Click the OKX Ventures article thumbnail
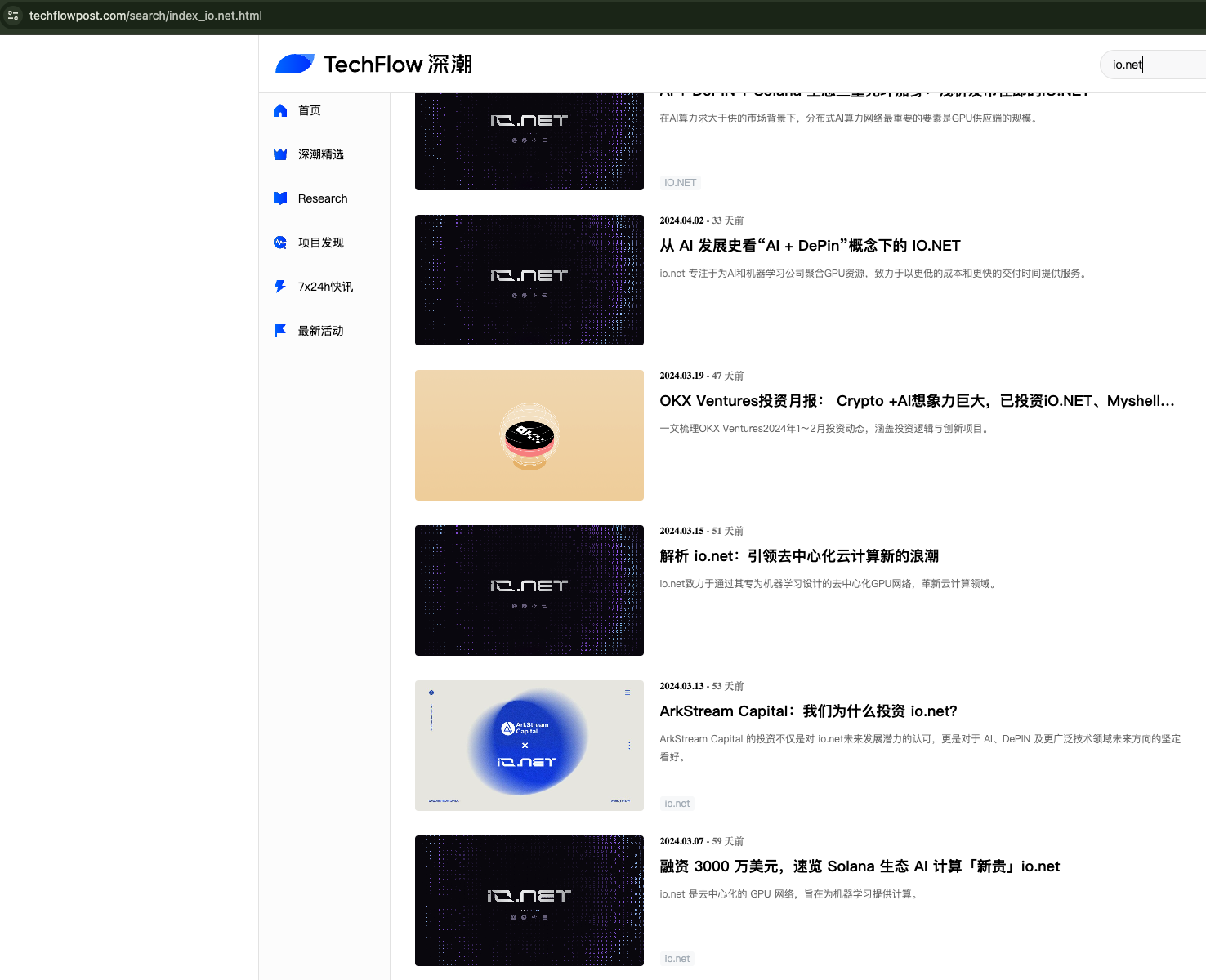Screen dimensions: 1206x980 [529, 435]
